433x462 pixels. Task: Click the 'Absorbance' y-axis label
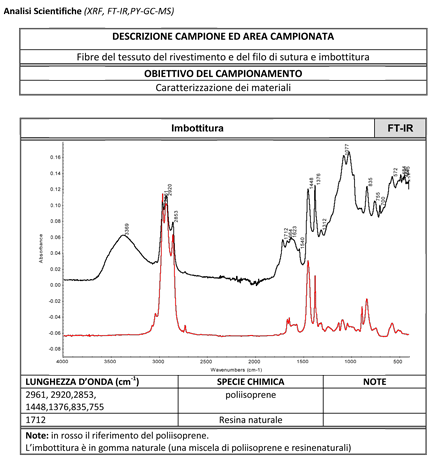tap(41, 248)
